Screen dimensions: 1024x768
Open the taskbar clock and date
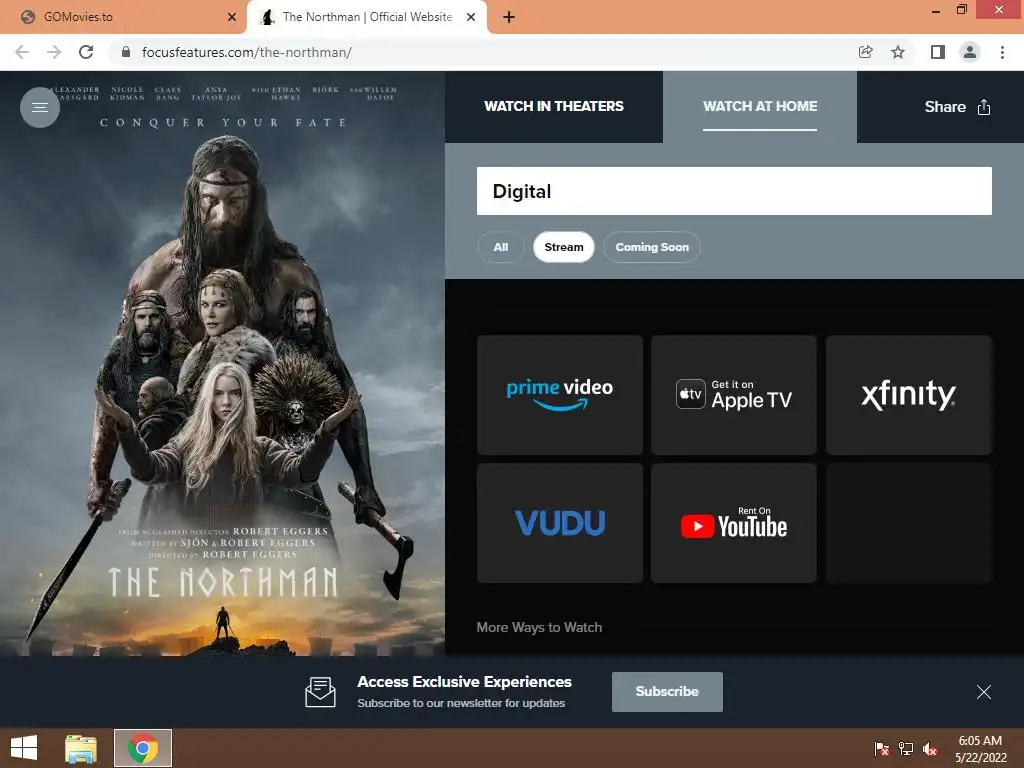(x=980, y=748)
